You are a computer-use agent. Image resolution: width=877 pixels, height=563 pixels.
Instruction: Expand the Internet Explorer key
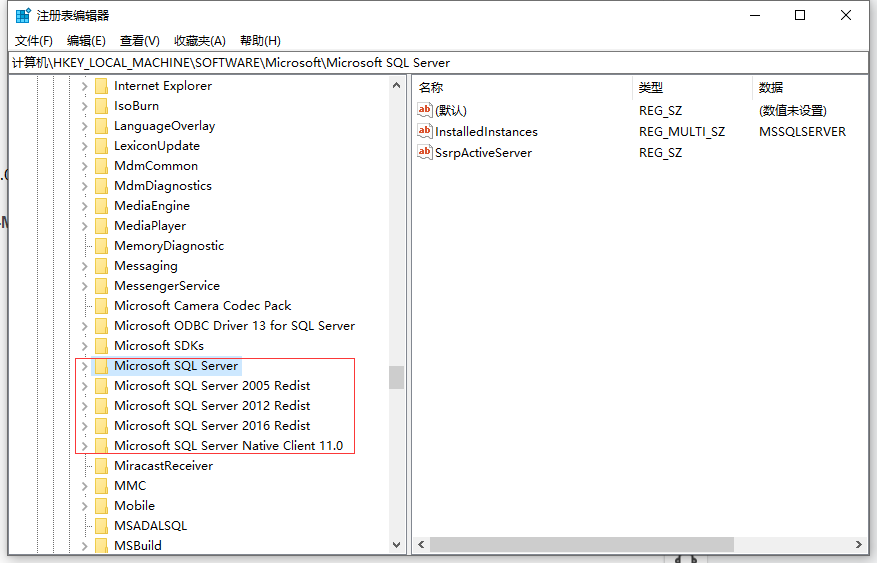tap(84, 86)
